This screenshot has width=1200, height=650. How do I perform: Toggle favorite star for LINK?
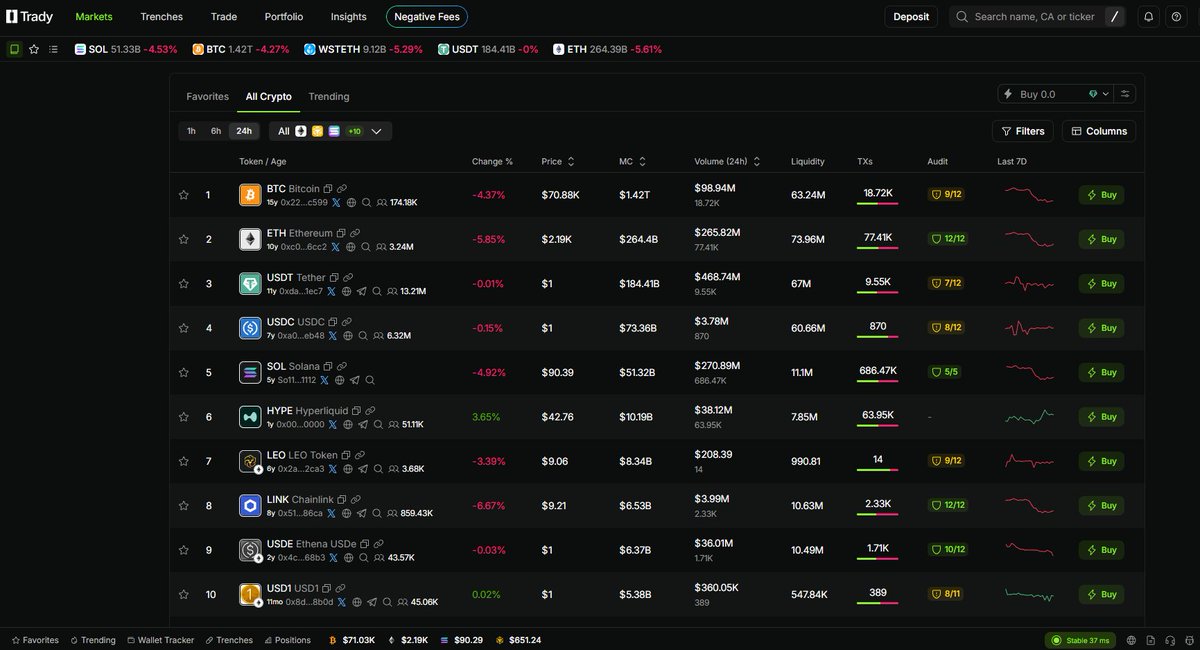pos(184,505)
